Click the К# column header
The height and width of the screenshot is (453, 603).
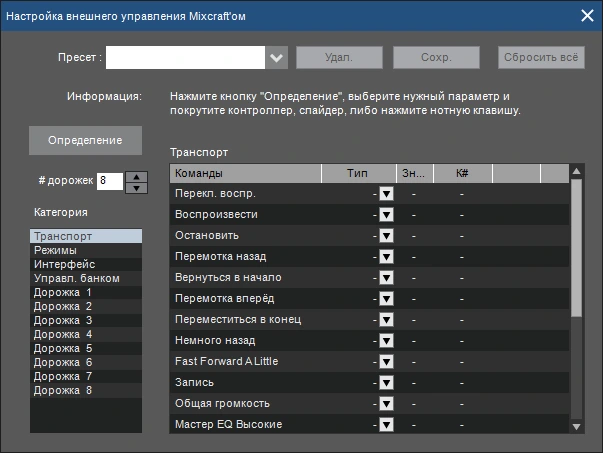tap(463, 173)
